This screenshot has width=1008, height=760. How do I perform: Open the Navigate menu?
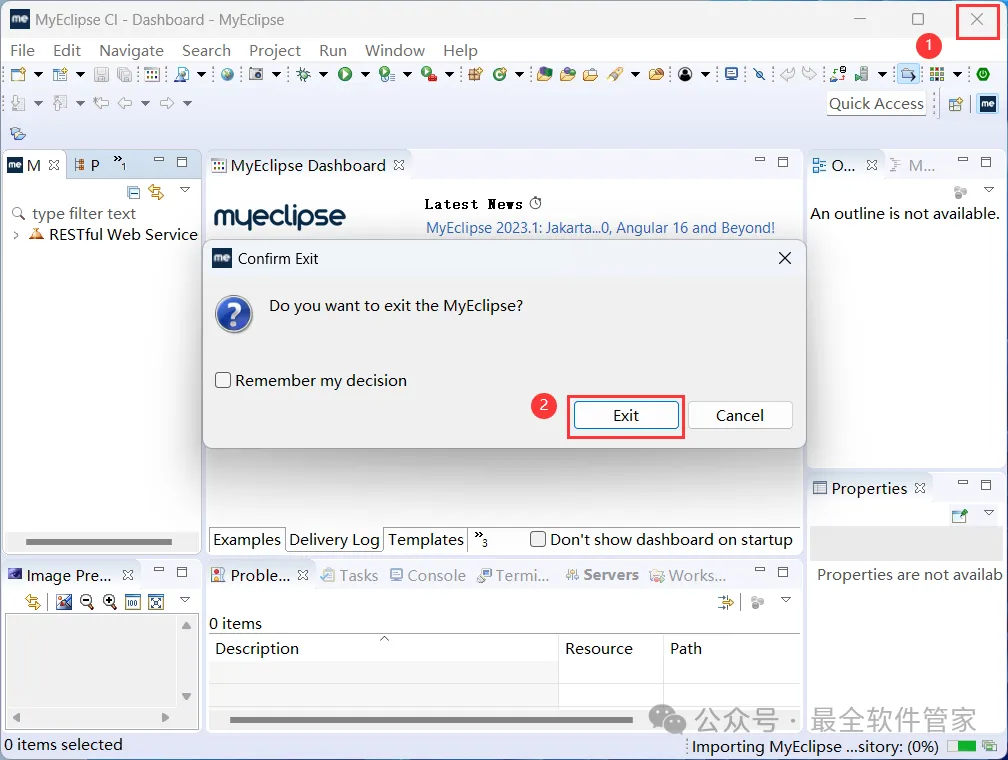[131, 50]
